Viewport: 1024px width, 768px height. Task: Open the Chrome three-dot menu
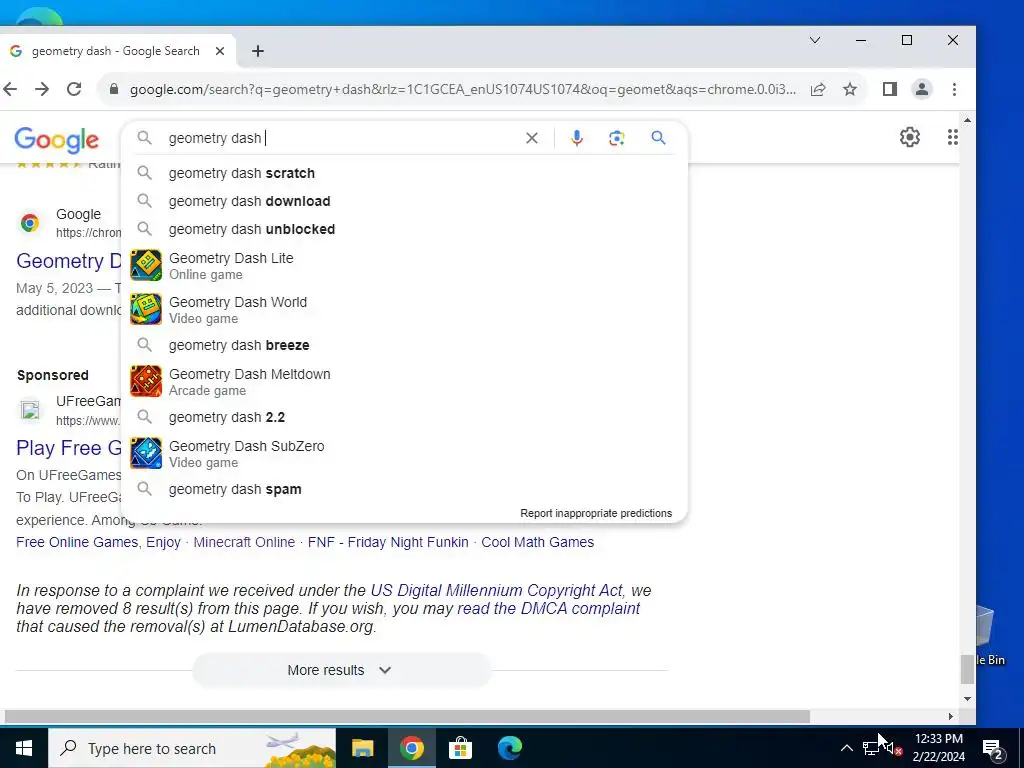(954, 89)
